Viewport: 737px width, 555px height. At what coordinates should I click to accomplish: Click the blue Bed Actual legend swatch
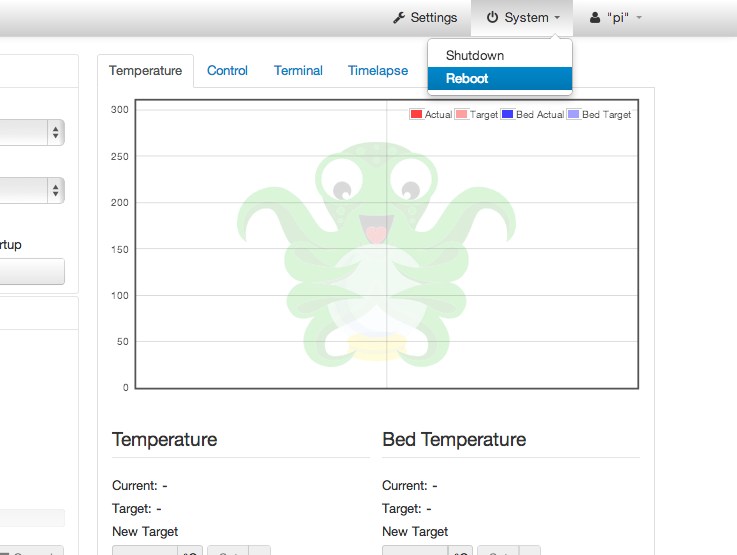[507, 114]
